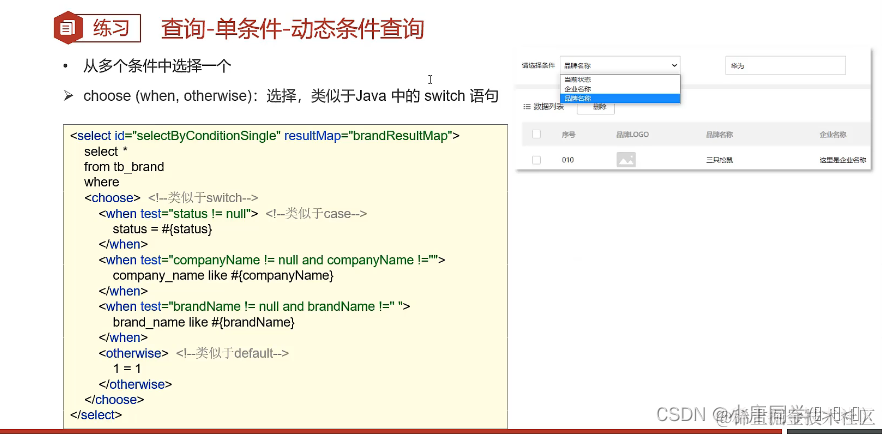Click the 'from tb_brand' code line
The width and height of the screenshot is (882, 434).
click(124, 167)
